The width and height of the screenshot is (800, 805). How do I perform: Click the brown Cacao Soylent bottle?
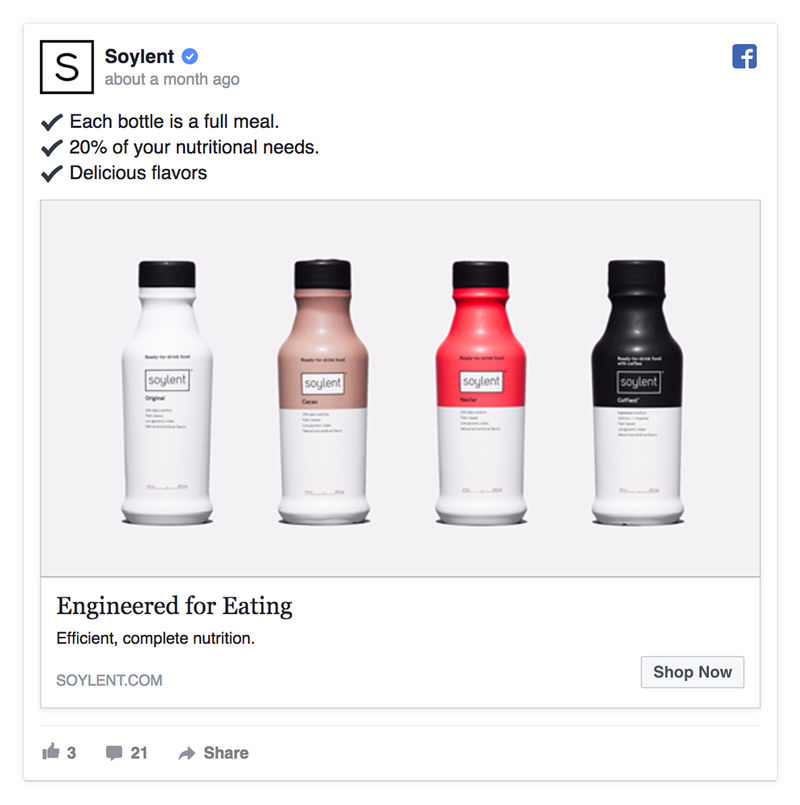point(323,393)
